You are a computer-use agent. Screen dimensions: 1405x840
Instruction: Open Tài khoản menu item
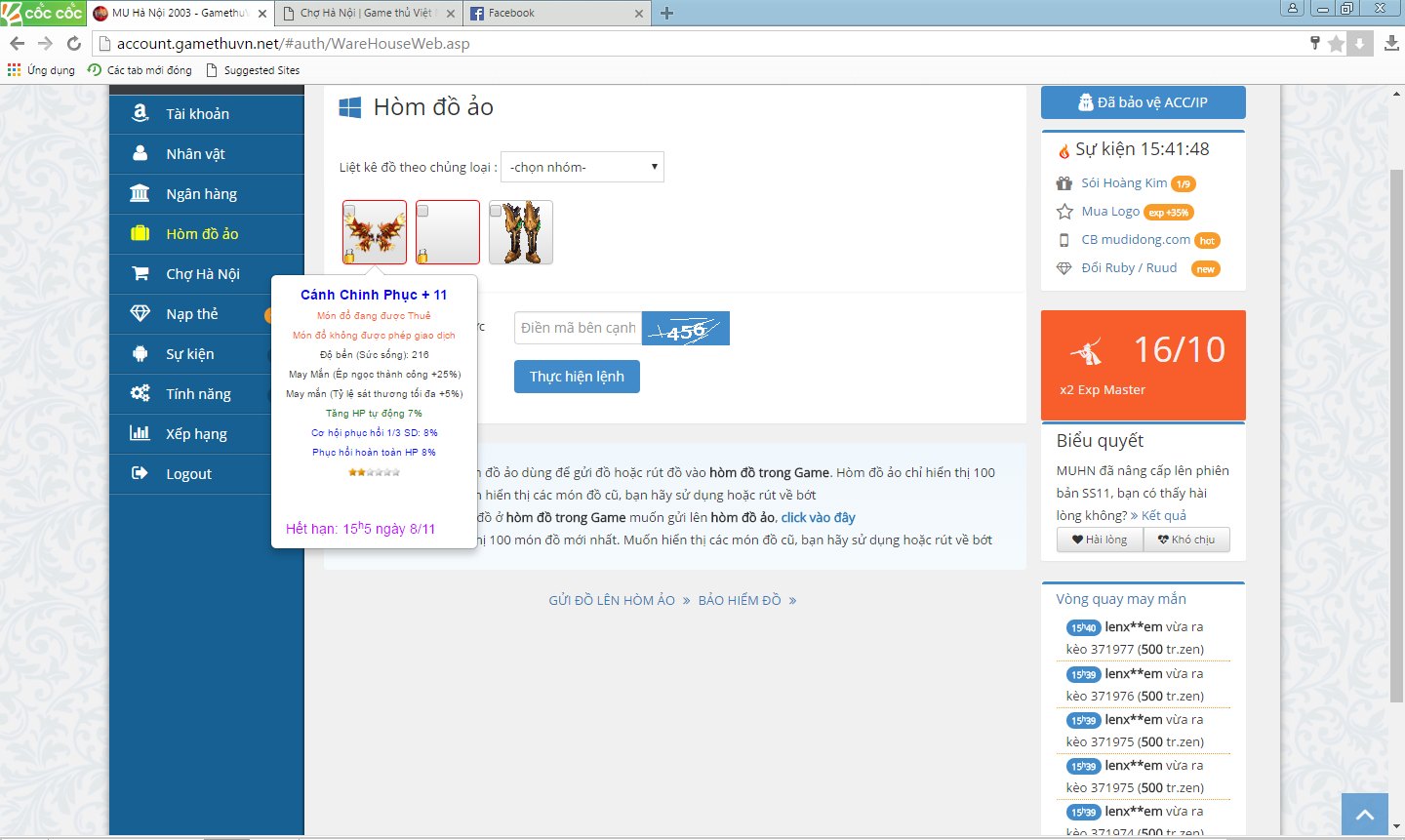point(197,114)
